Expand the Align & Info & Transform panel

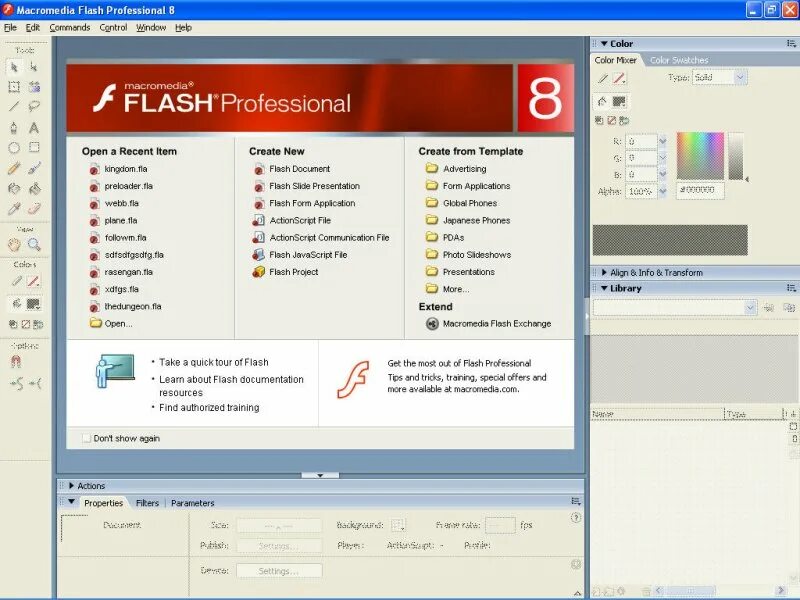click(x=604, y=272)
